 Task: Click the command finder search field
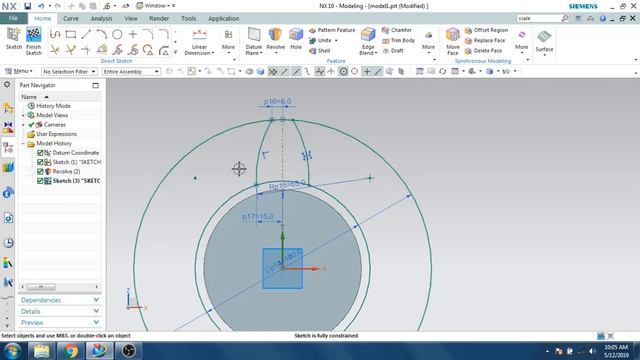pyautogui.click(x=539, y=18)
